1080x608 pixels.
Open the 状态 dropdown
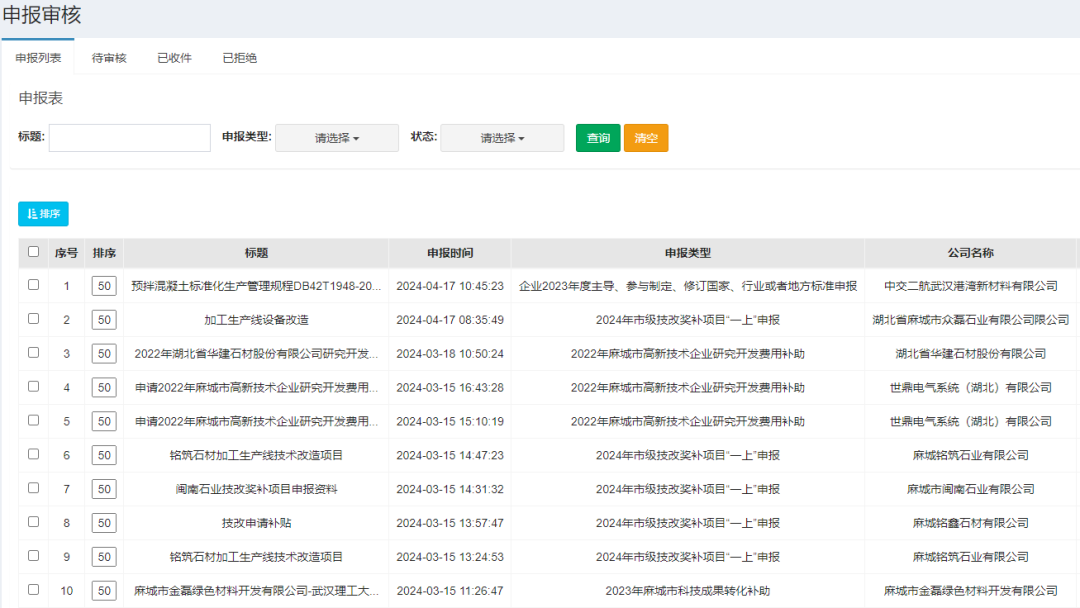click(501, 137)
